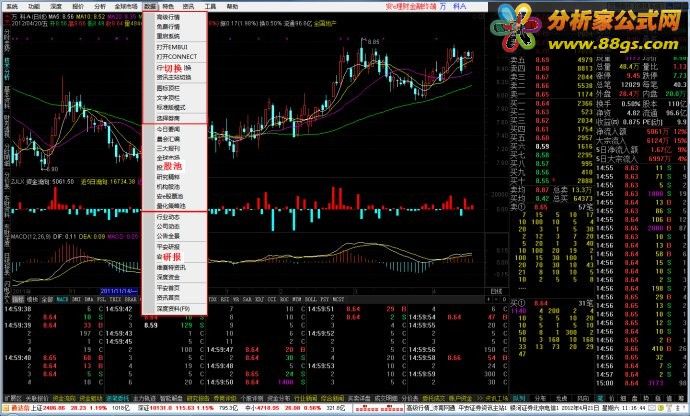Open the 成交明细 bottom tab

click(386, 398)
